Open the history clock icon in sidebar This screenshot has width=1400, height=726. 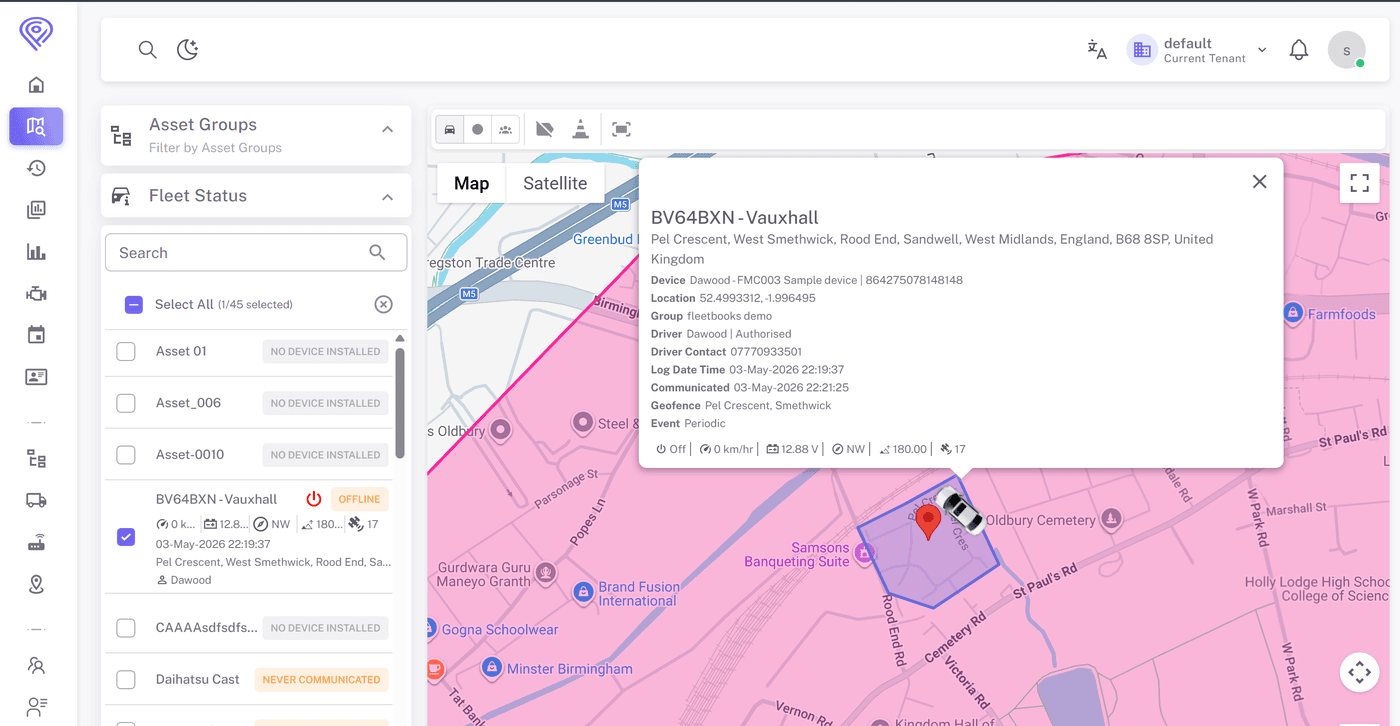coord(37,168)
